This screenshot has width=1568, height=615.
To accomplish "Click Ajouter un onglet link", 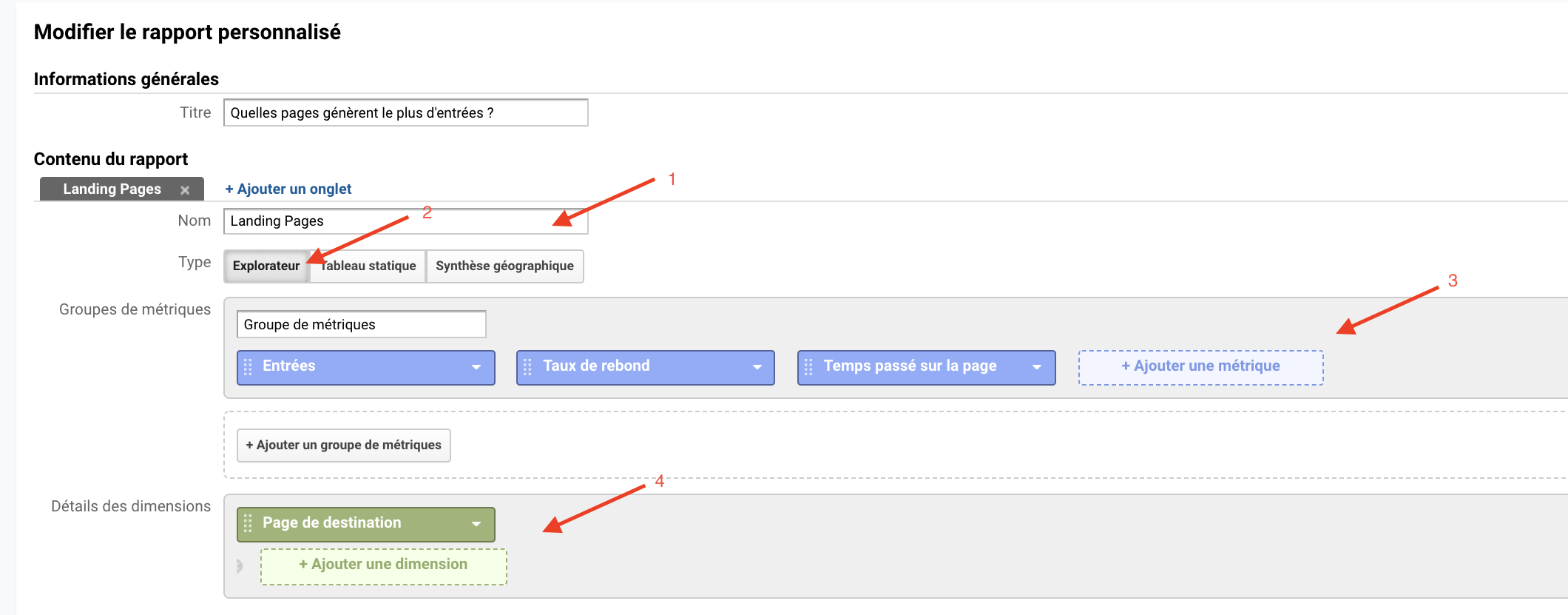I will [288, 189].
